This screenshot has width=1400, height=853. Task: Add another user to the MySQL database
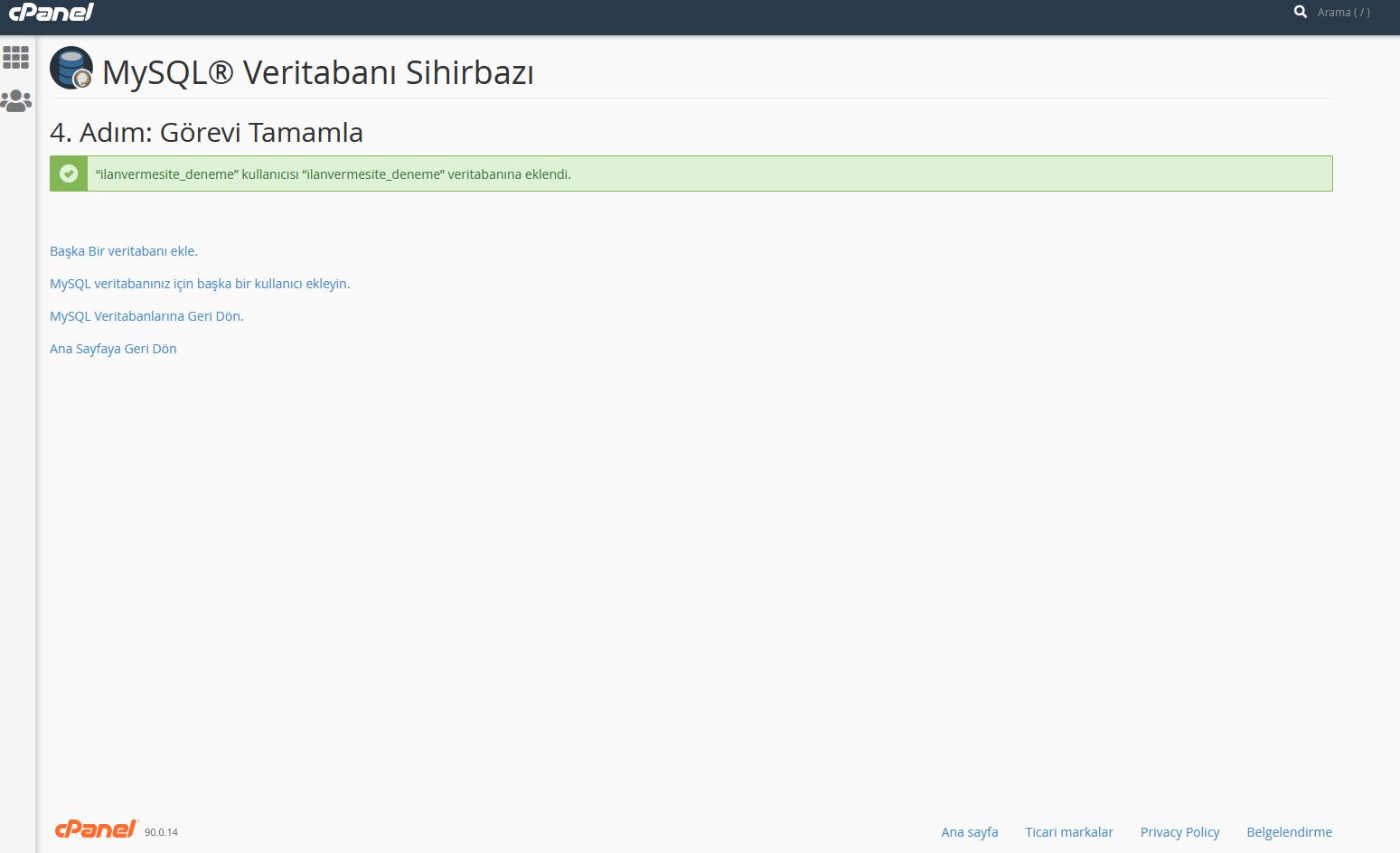click(200, 284)
